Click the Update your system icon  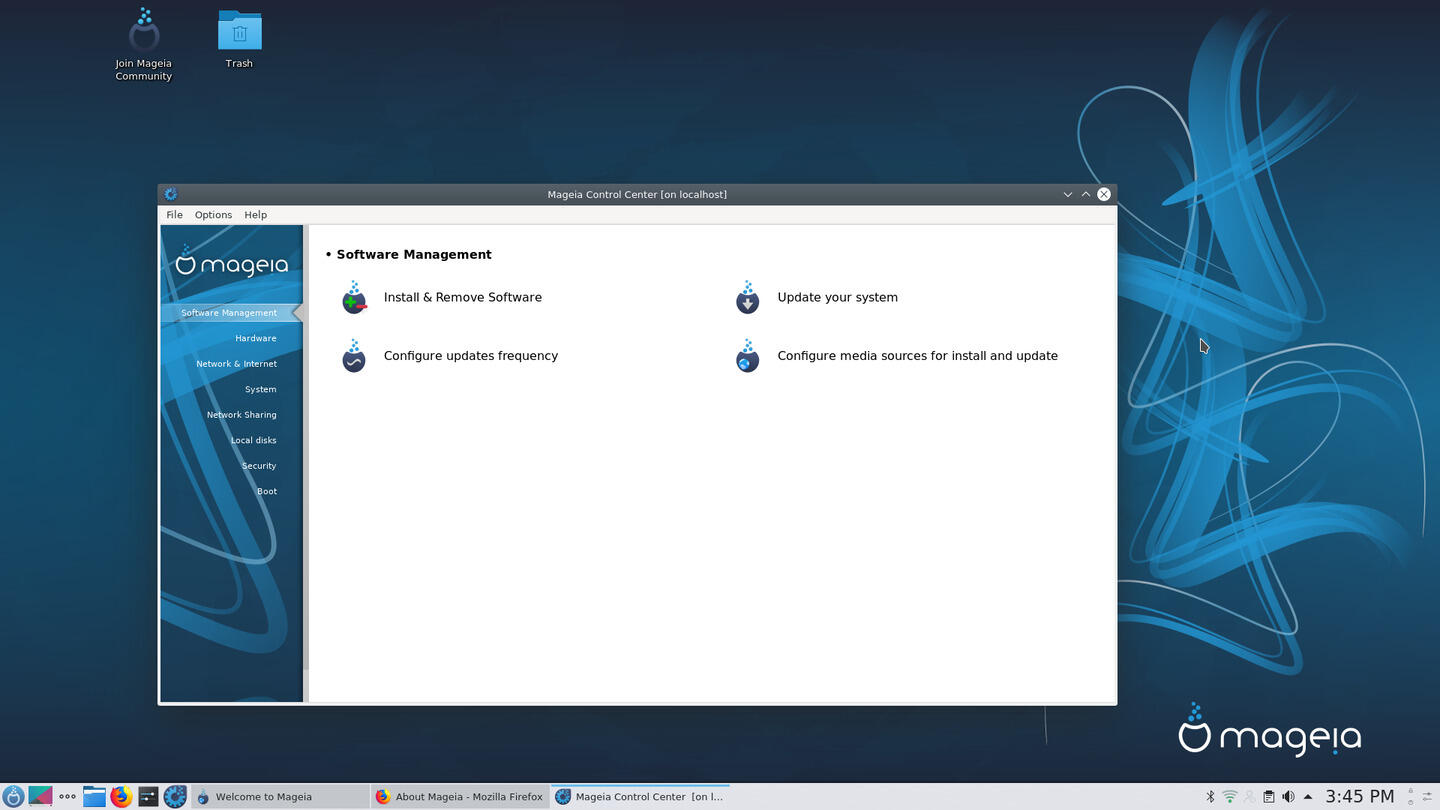coord(747,298)
